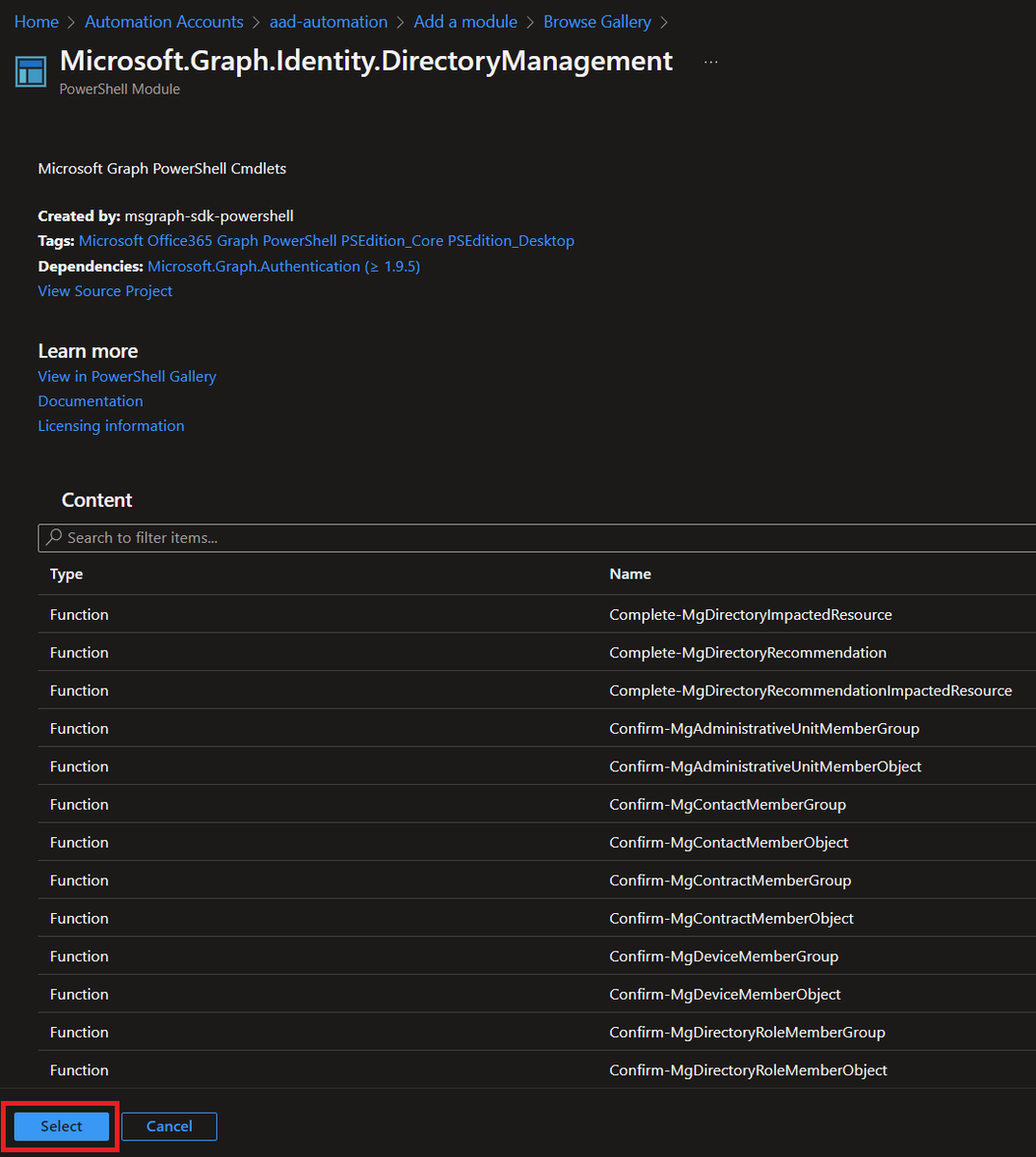Open the ellipsis more options menu
Viewport: 1036px width, 1157px height.
coord(711,62)
